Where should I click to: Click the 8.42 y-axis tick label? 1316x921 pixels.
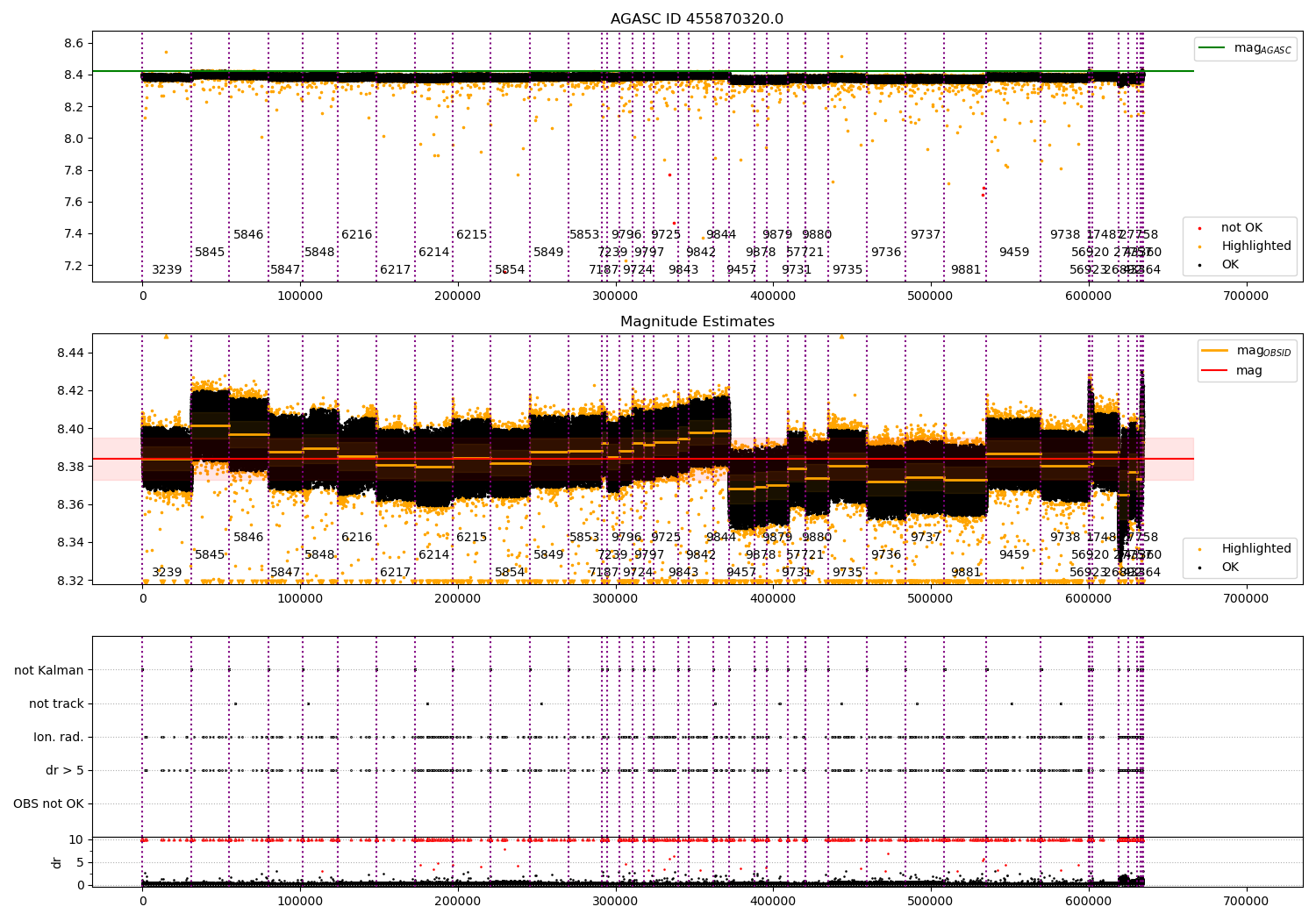(71, 390)
